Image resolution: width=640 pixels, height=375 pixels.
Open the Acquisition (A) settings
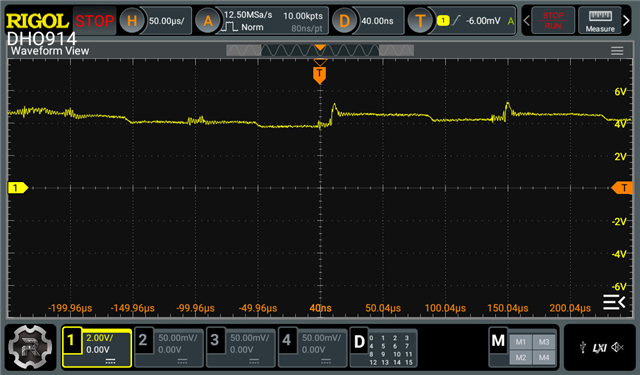208,20
